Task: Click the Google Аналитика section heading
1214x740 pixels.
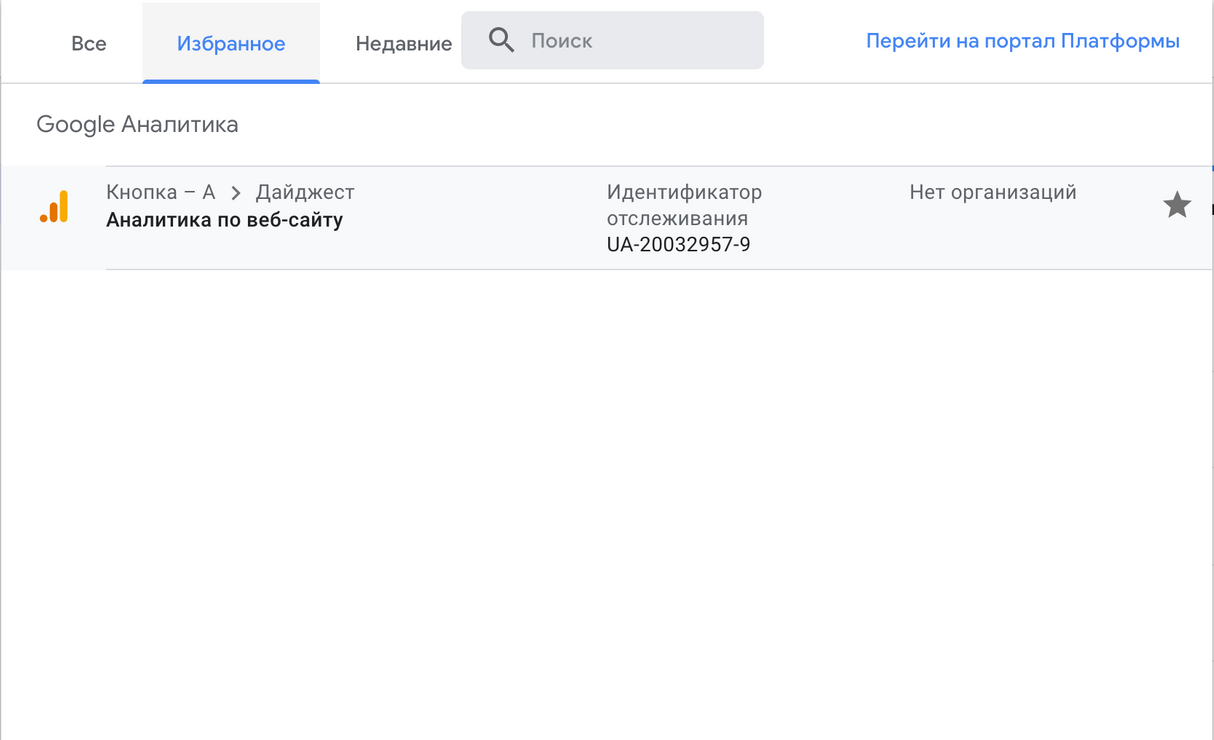Action: pos(137,125)
